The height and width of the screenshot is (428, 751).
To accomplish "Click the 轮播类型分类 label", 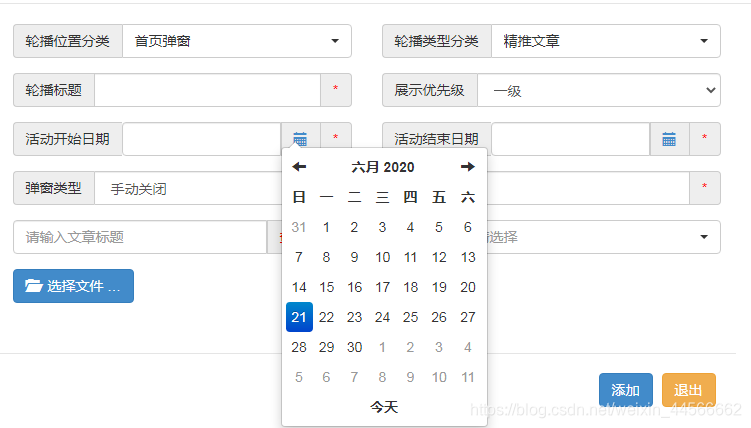I will (436, 41).
